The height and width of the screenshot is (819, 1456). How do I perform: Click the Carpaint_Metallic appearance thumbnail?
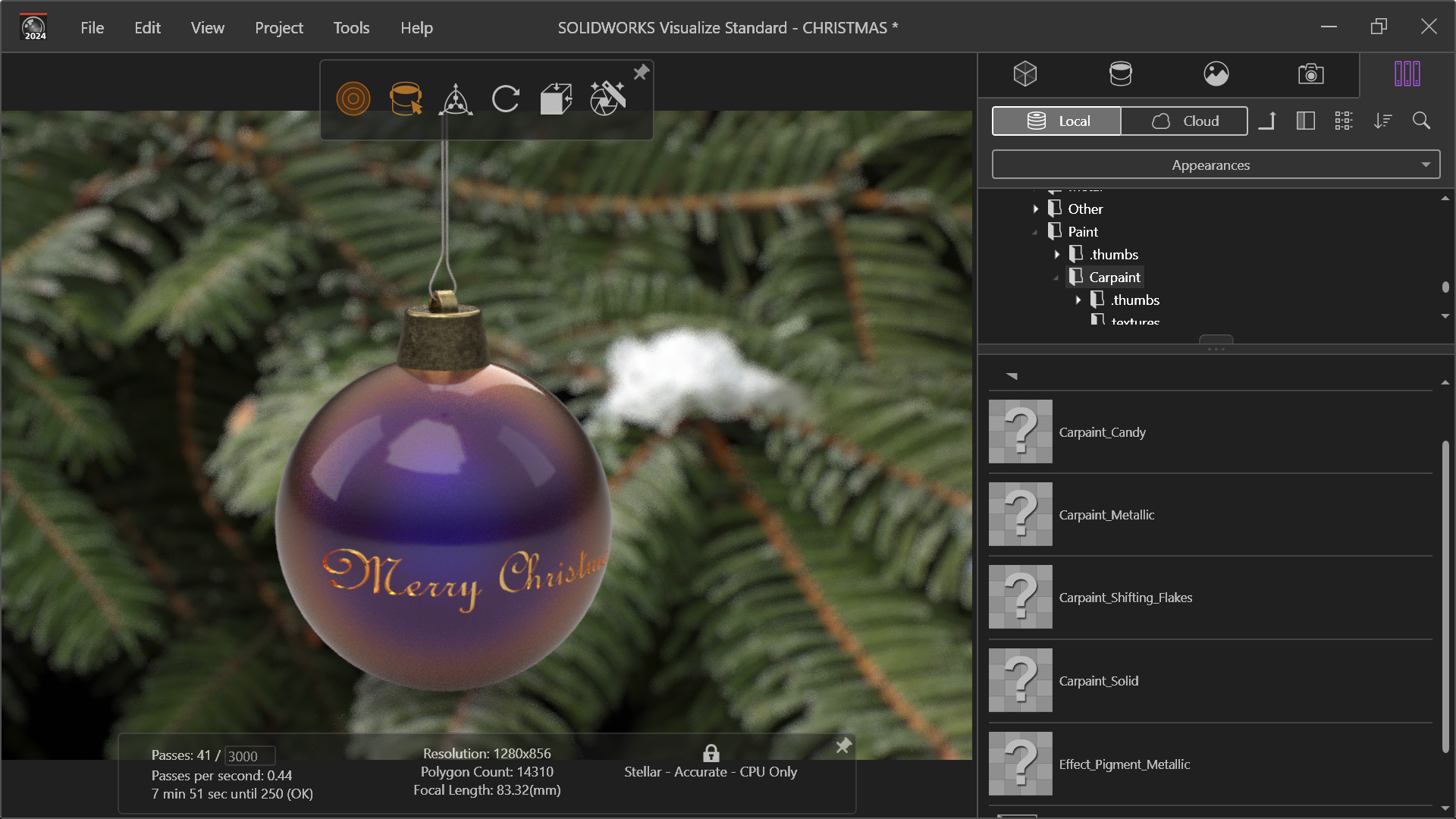1020,515
